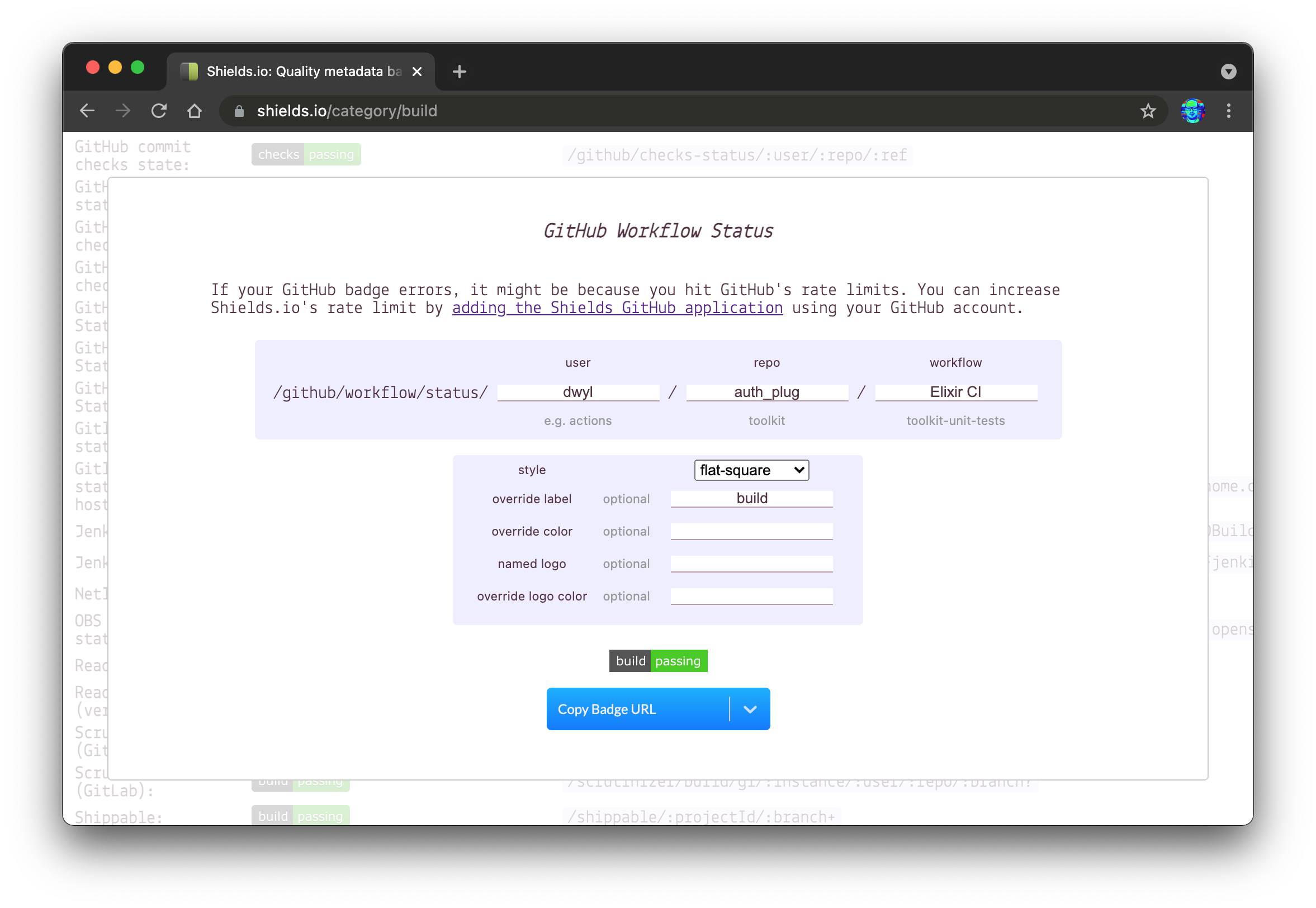Click the reload/refresh icon in toolbar
The width and height of the screenshot is (1316, 908).
(x=159, y=111)
